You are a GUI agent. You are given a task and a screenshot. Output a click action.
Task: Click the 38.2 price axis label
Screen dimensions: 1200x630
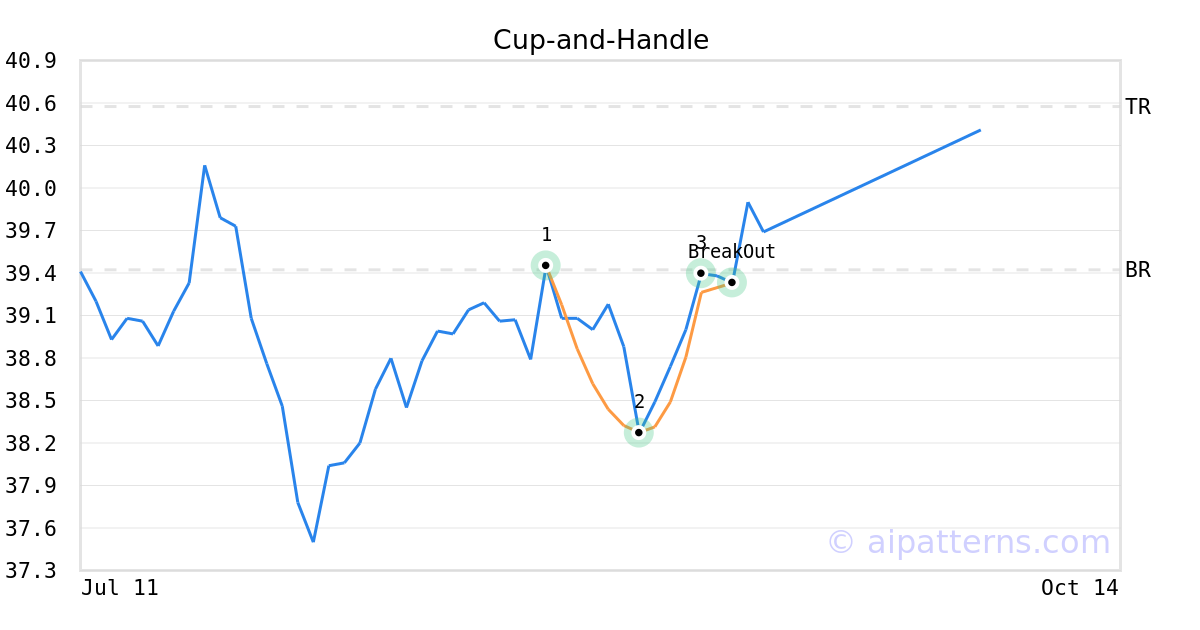30,443
